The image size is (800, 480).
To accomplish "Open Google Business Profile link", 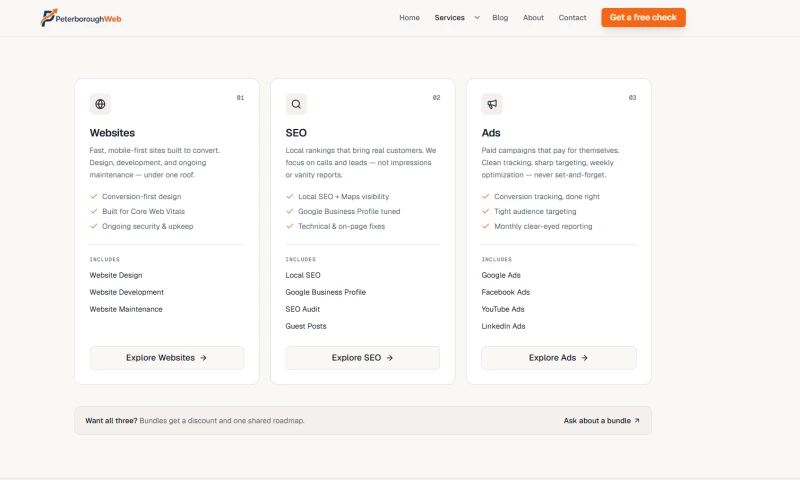I will 326,292.
